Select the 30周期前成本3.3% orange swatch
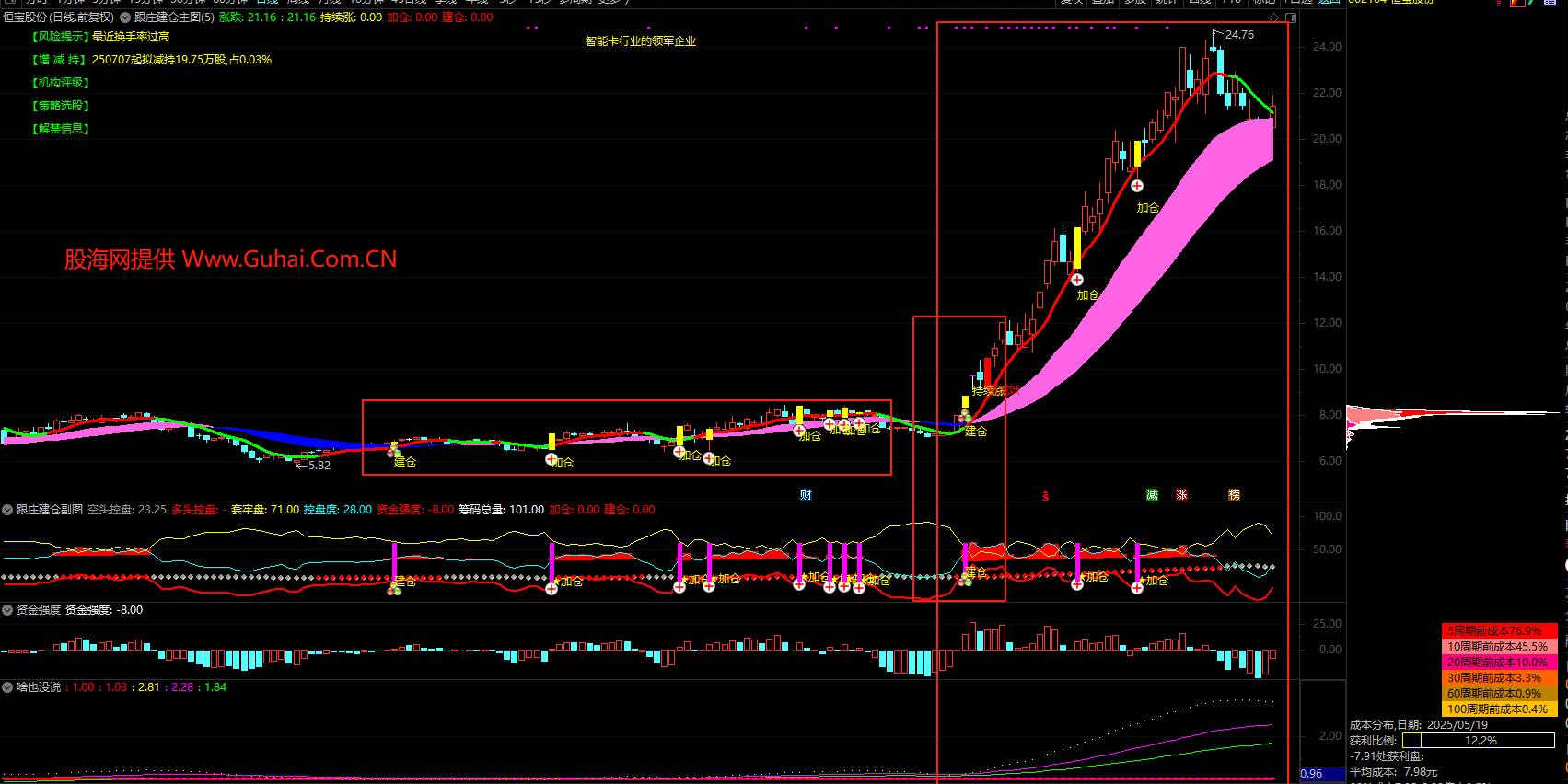This screenshot has height=784, width=1568. [1499, 678]
